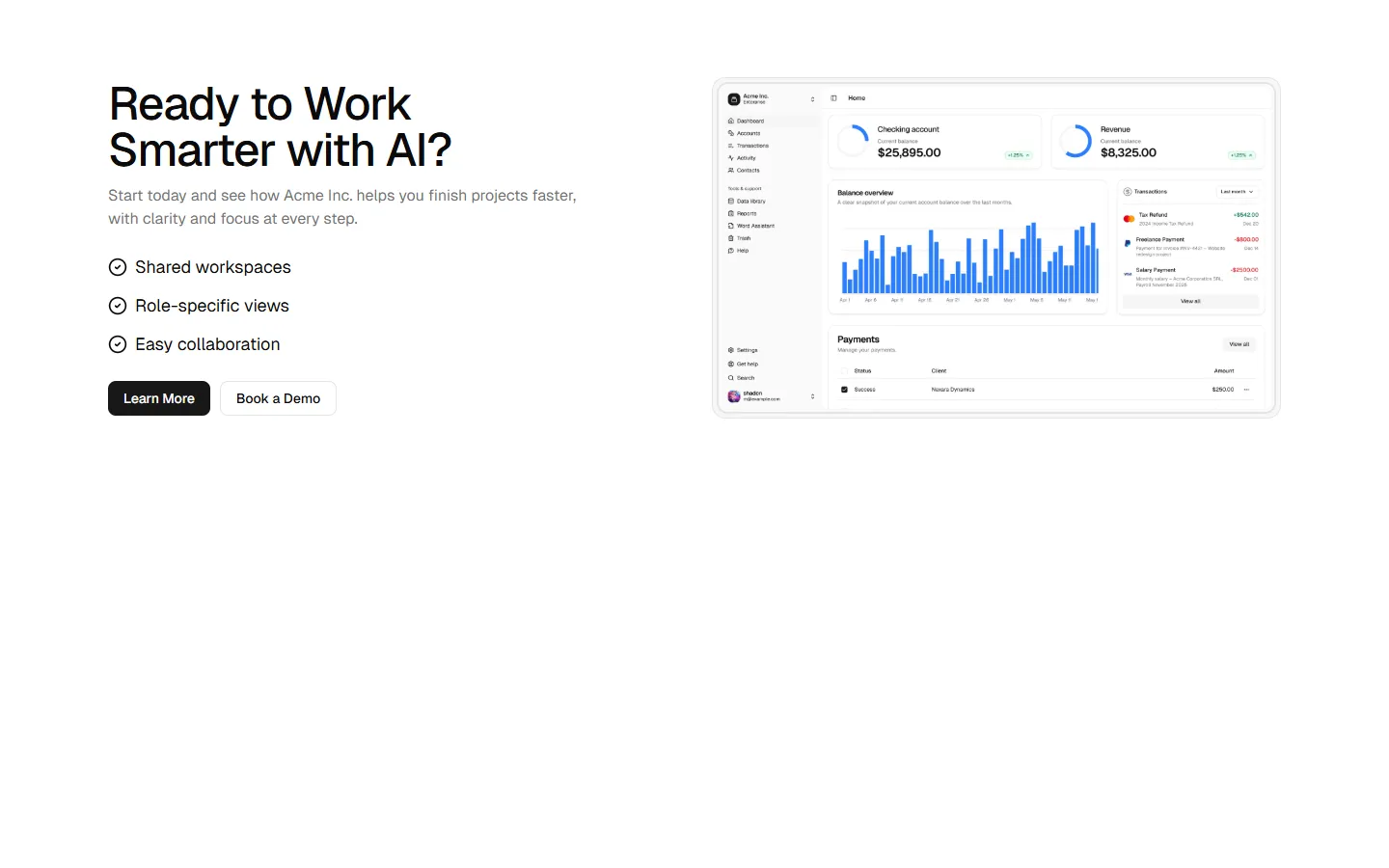
Task: Click the Acme Inc. logo icon
Action: pos(734,98)
